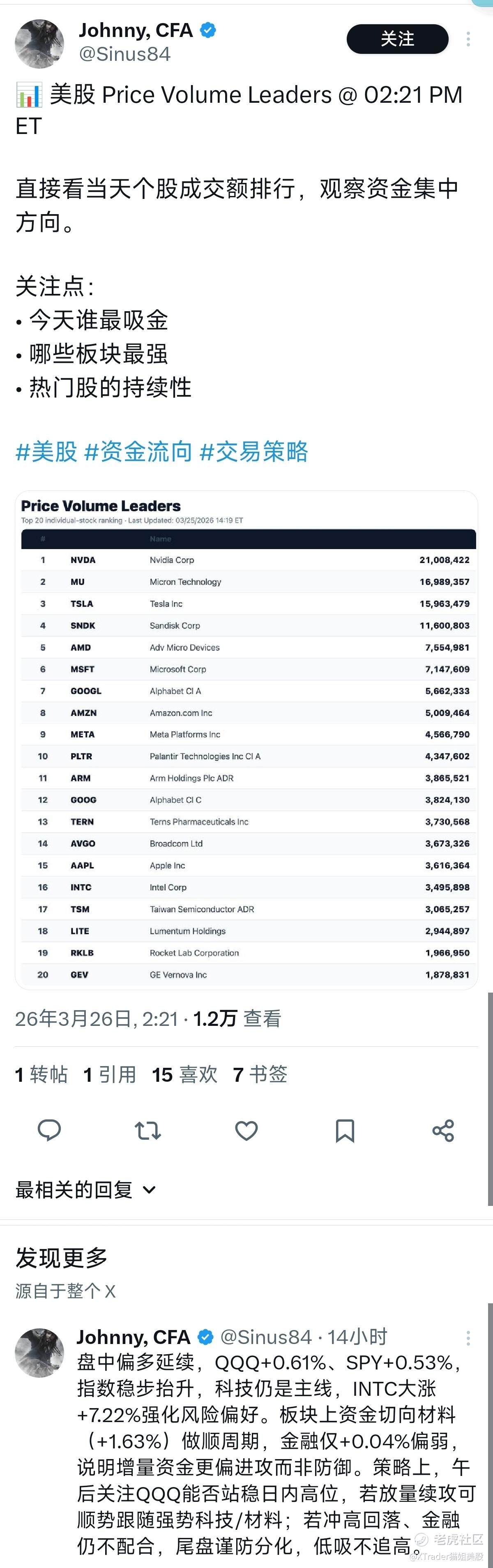Open the 1 引用 quotes list
Image resolution: width=493 pixels, height=1568 pixels.
(x=110, y=1074)
